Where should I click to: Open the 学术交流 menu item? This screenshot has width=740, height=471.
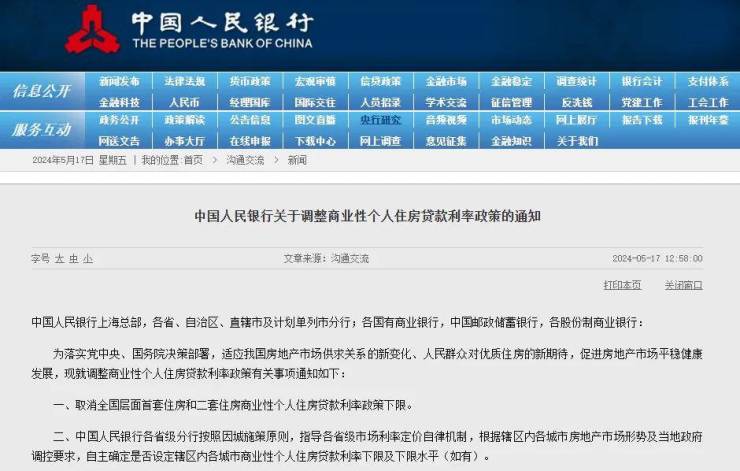tap(446, 102)
